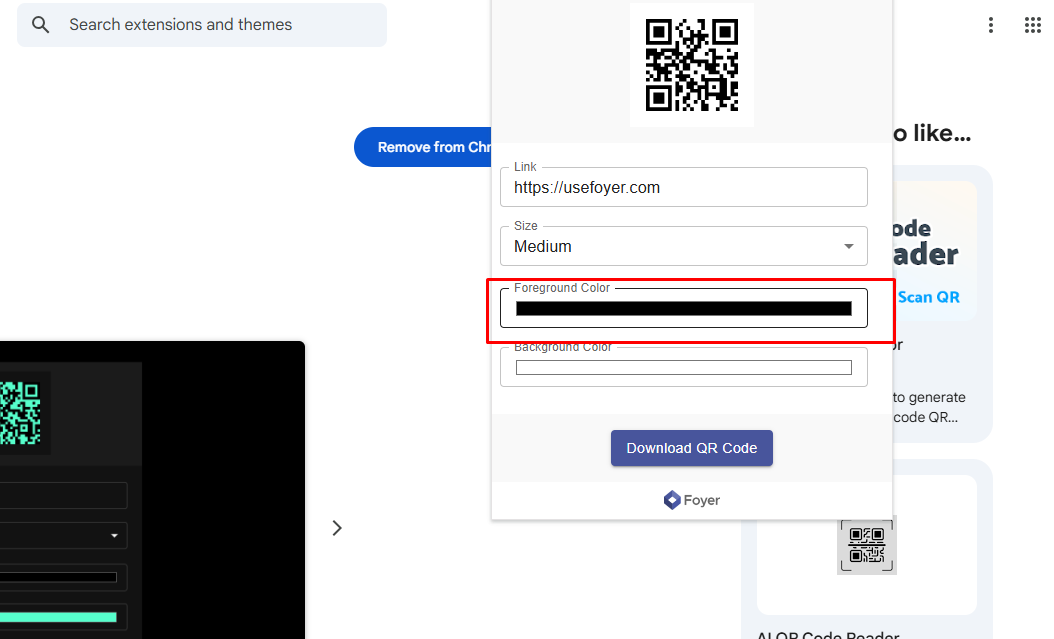This screenshot has height=639, width=1054.
Task: Click the search magnifier icon
Action: [x=40, y=25]
